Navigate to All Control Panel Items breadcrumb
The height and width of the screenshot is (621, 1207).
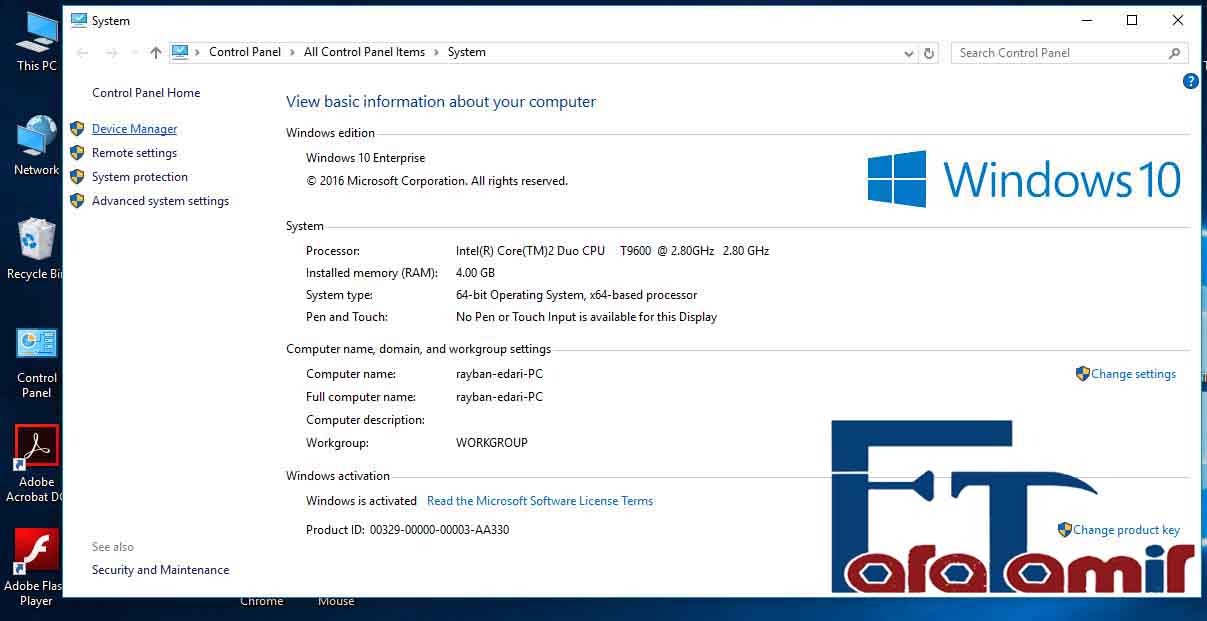click(x=365, y=53)
